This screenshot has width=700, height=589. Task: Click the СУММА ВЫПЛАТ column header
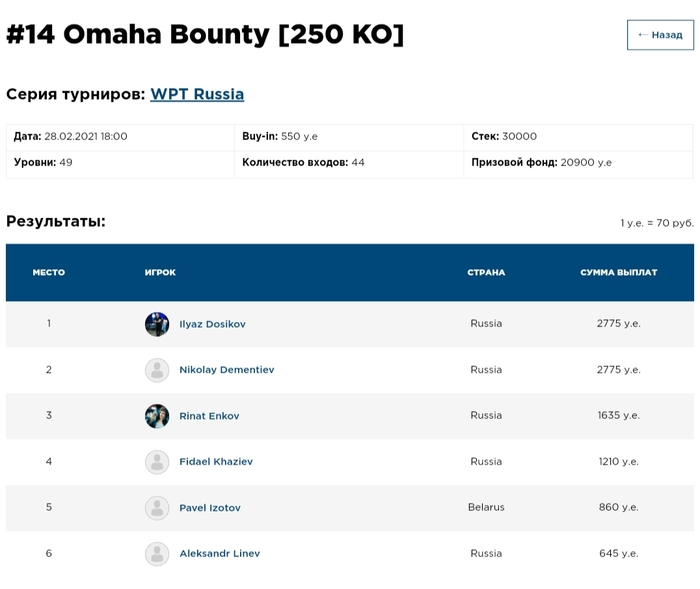click(x=619, y=272)
